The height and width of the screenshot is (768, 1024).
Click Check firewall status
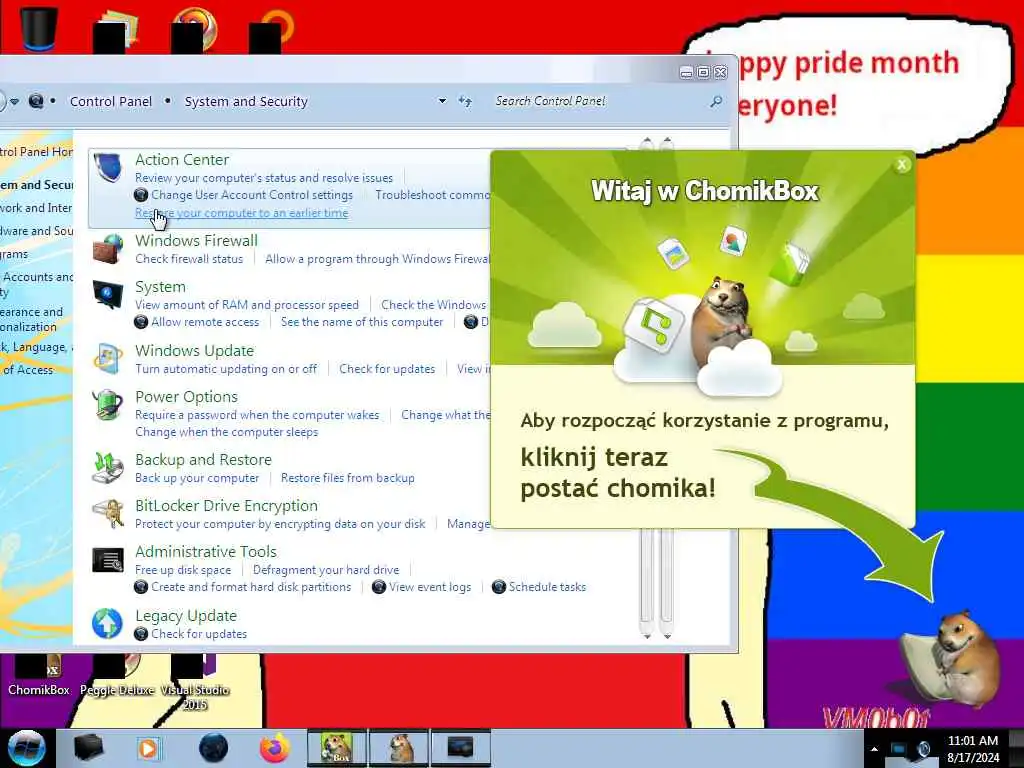[189, 259]
